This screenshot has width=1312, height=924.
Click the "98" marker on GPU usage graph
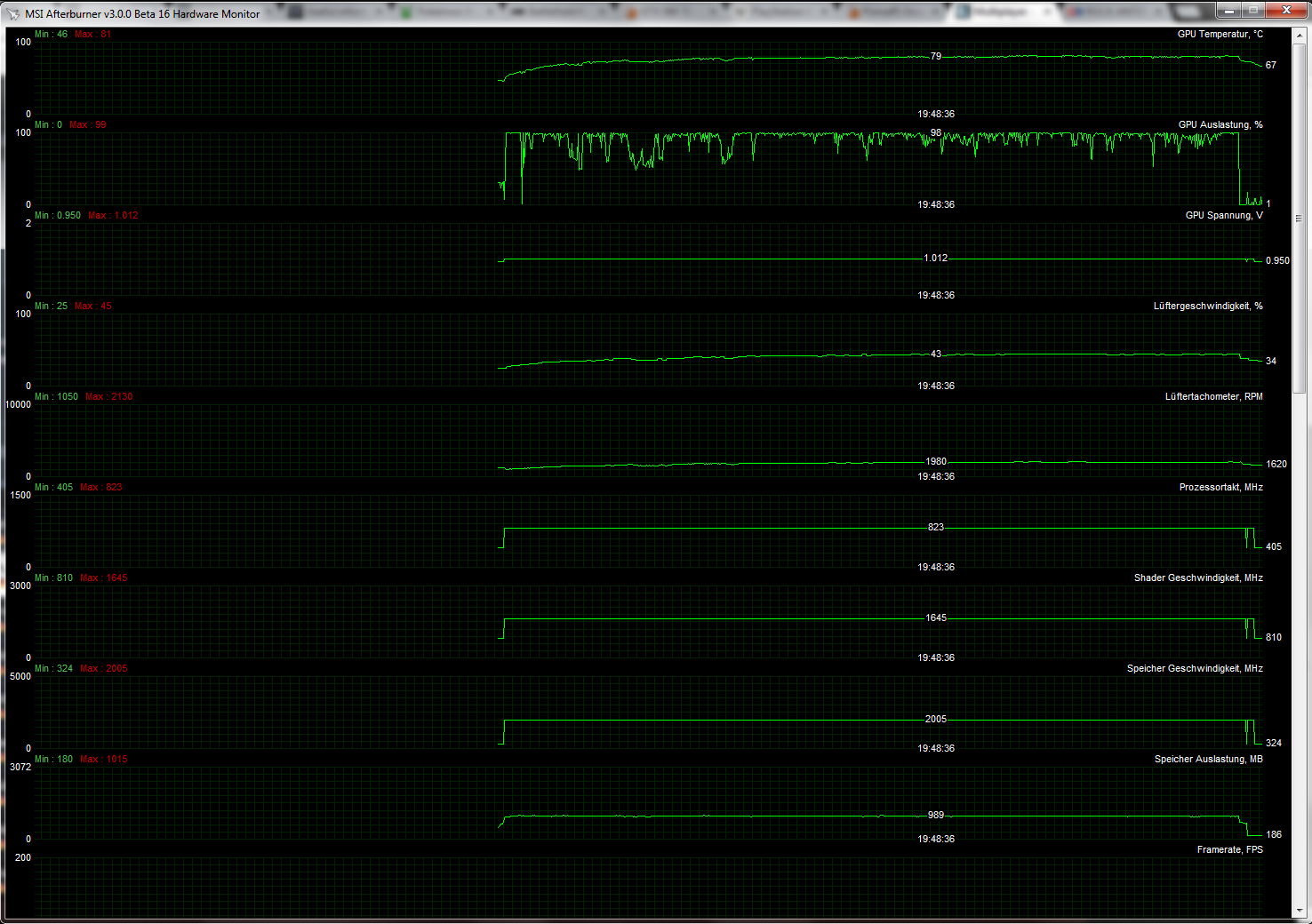tap(936, 132)
